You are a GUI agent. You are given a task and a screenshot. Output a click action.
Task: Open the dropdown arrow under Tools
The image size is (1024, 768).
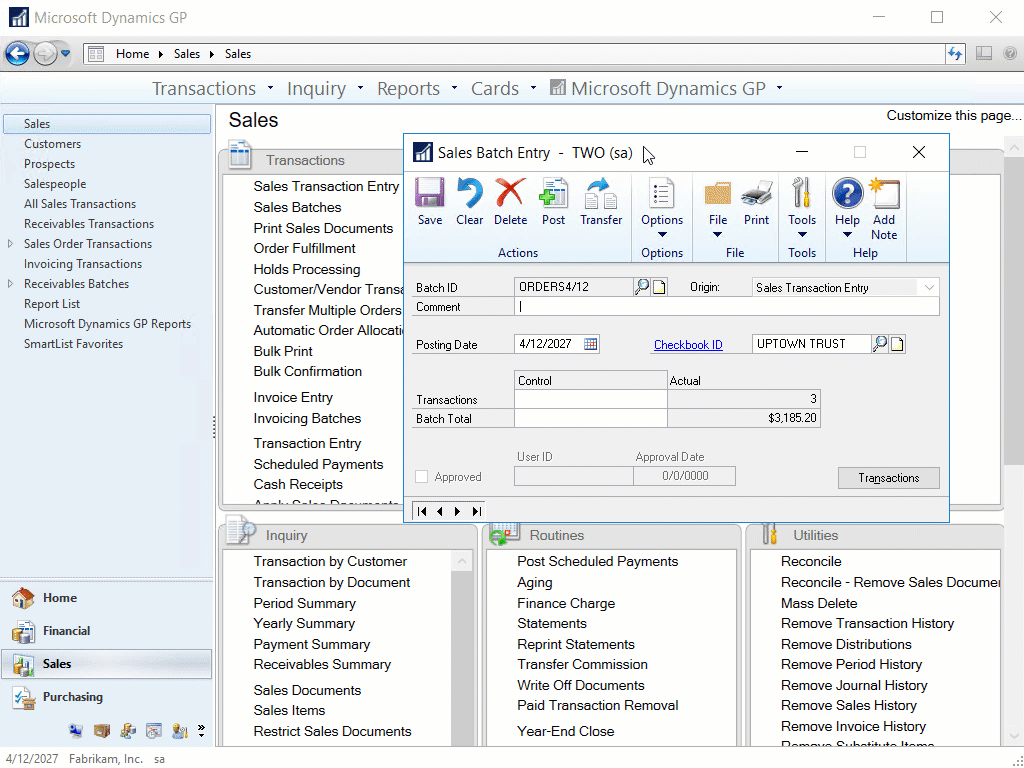tap(802, 234)
